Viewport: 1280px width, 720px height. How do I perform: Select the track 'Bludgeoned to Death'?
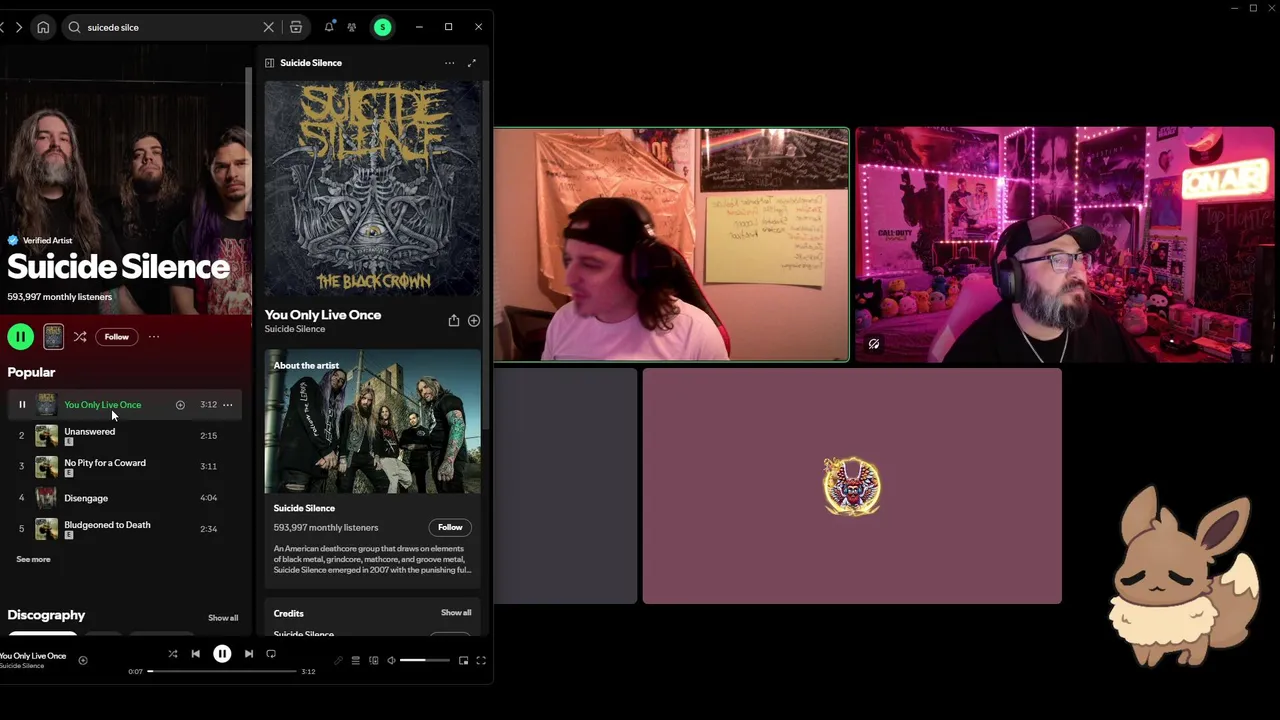107,525
